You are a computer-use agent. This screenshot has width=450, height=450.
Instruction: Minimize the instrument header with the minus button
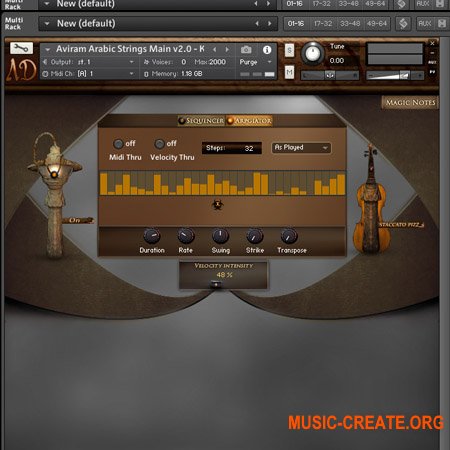click(432, 53)
